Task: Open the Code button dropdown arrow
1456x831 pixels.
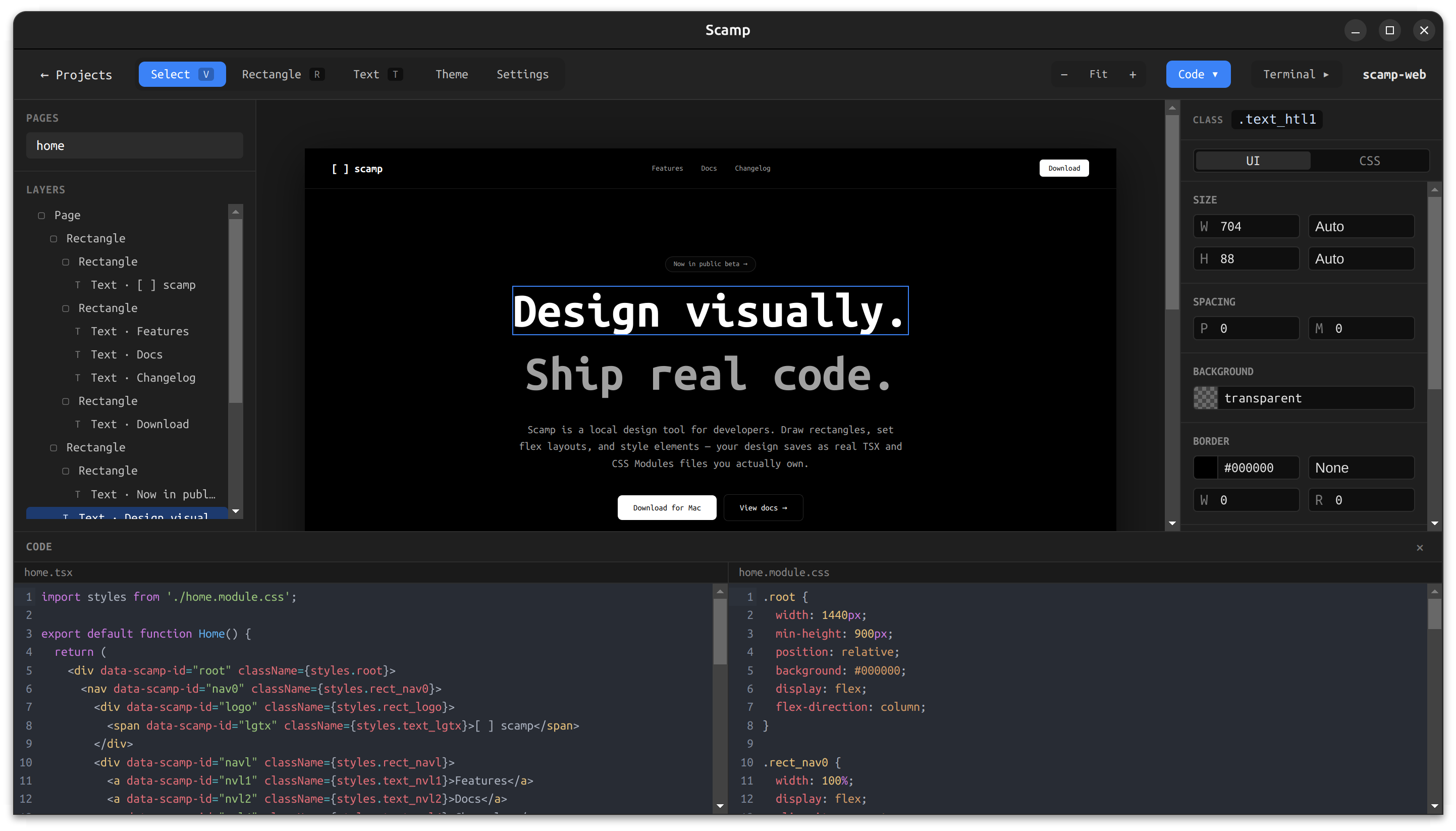Action: (x=1216, y=74)
